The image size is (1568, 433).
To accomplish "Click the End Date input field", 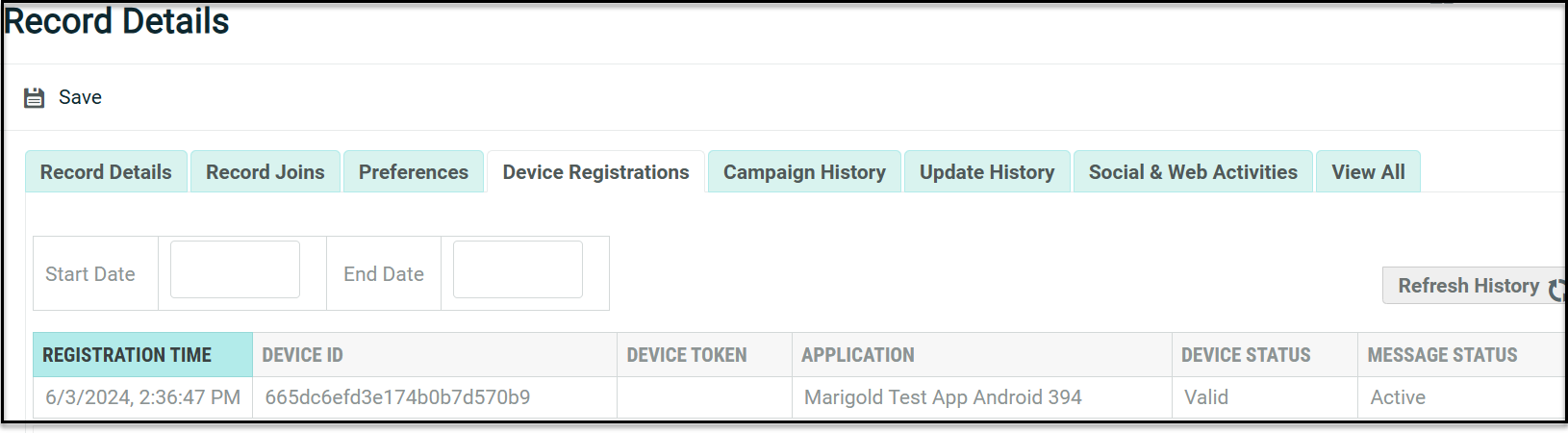I will point(518,269).
